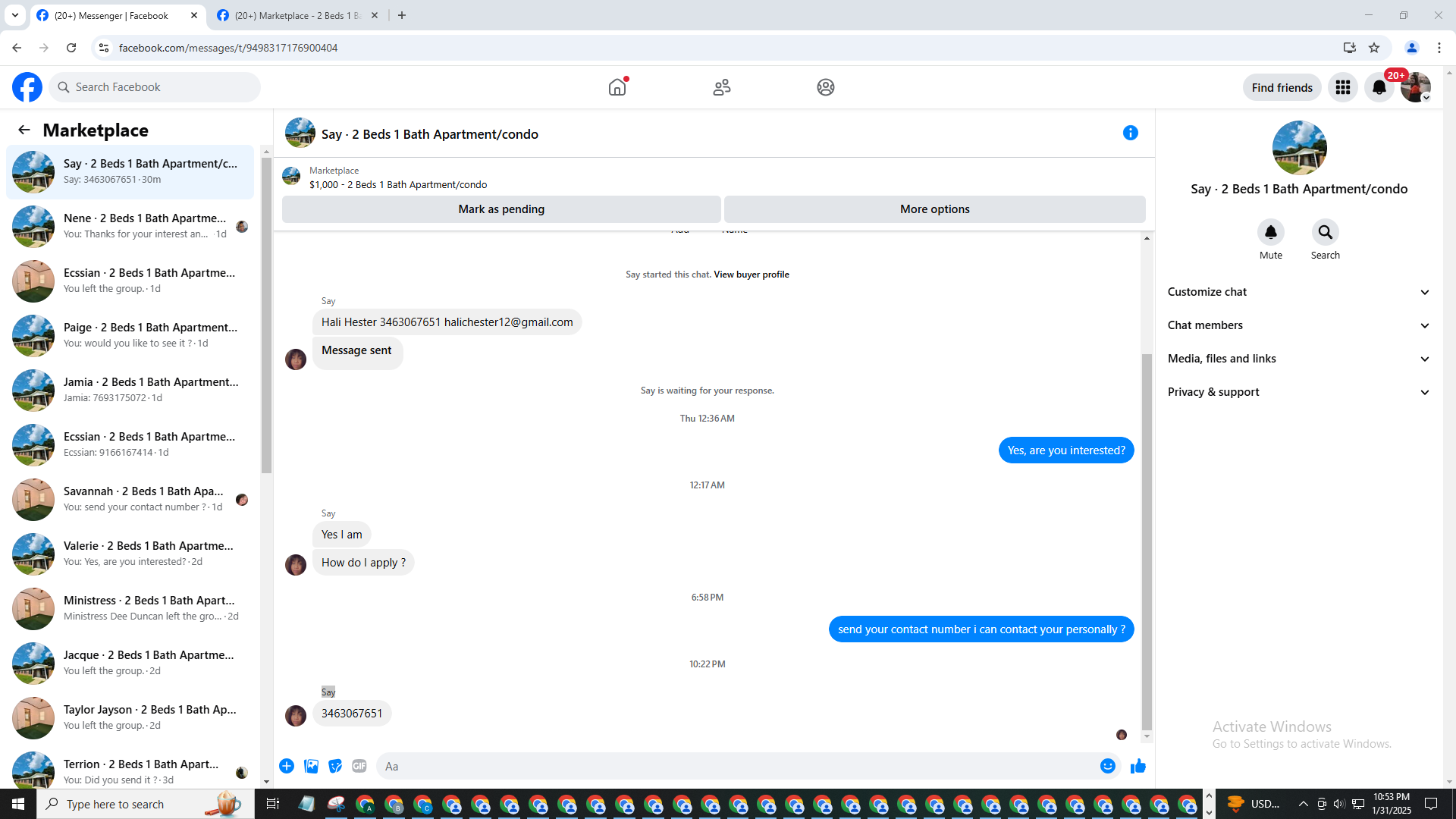Bookmark this page with the star
Viewport: 1456px width, 819px height.
1374,48
